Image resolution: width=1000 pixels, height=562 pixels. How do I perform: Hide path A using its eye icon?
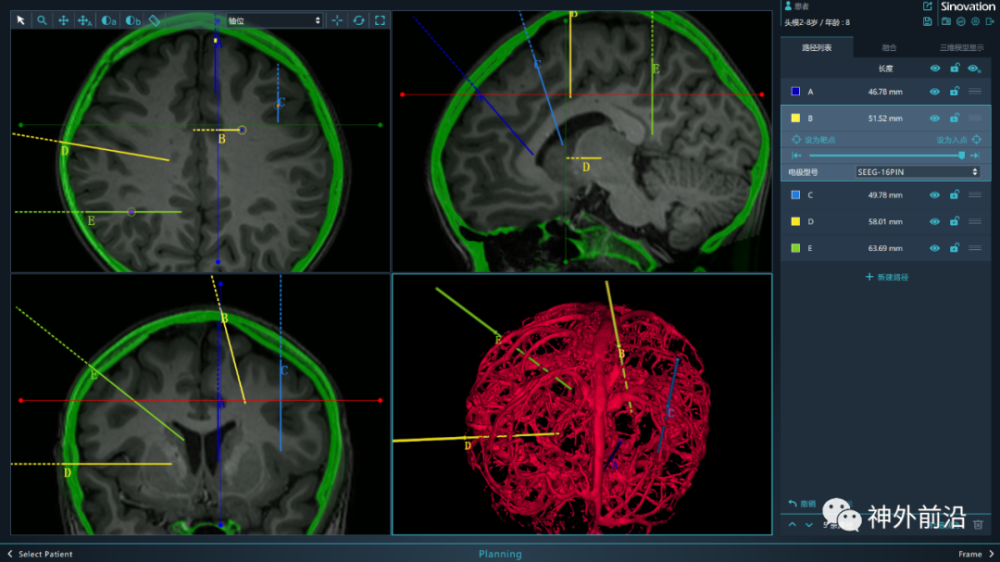click(x=935, y=91)
